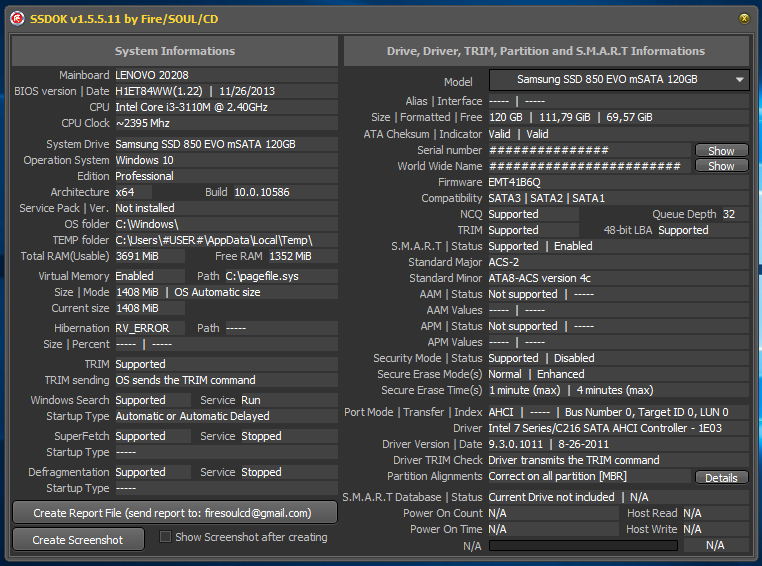Click Port Mode value AHCI
The width and height of the screenshot is (762, 566).
[501, 412]
